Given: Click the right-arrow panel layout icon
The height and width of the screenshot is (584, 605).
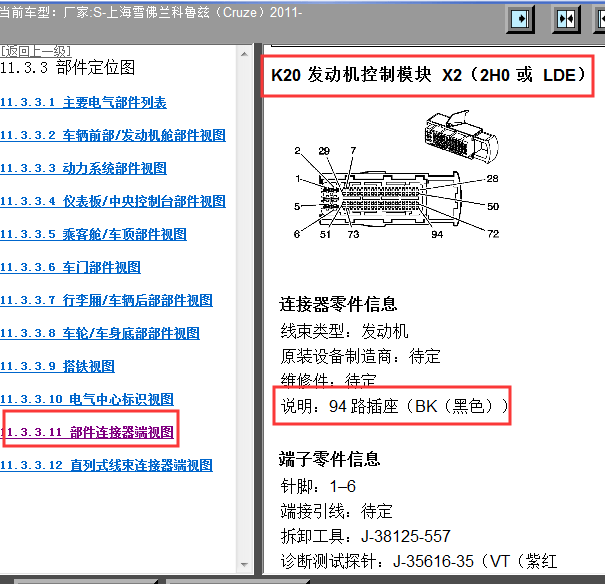Looking at the screenshot, I should point(520,19).
